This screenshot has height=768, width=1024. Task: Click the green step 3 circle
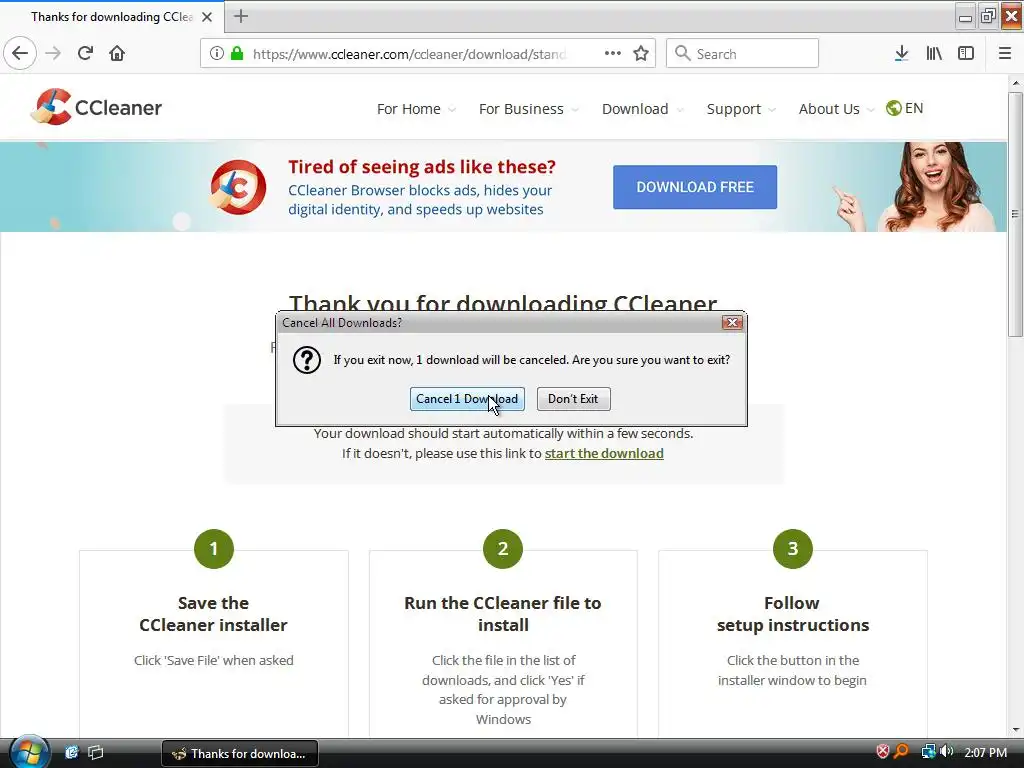(792, 549)
